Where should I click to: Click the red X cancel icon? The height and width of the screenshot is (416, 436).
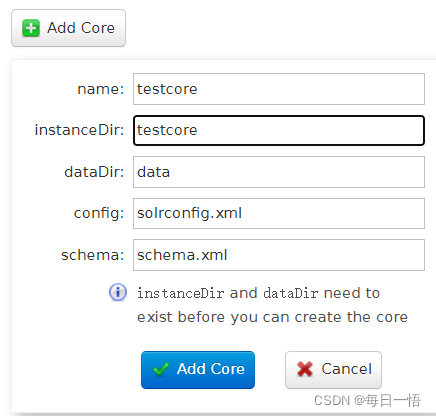305,369
